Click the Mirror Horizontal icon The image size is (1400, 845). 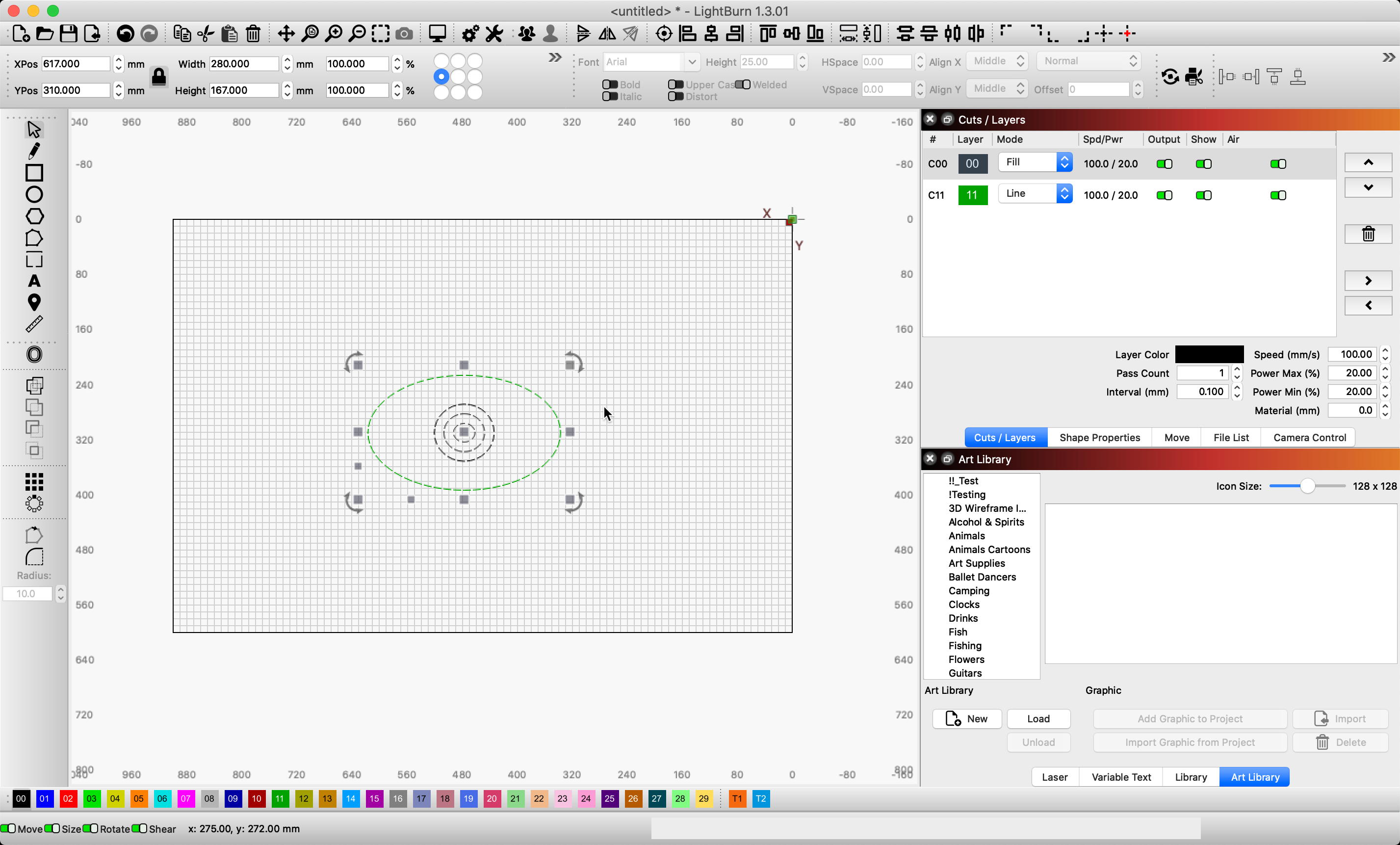[607, 33]
